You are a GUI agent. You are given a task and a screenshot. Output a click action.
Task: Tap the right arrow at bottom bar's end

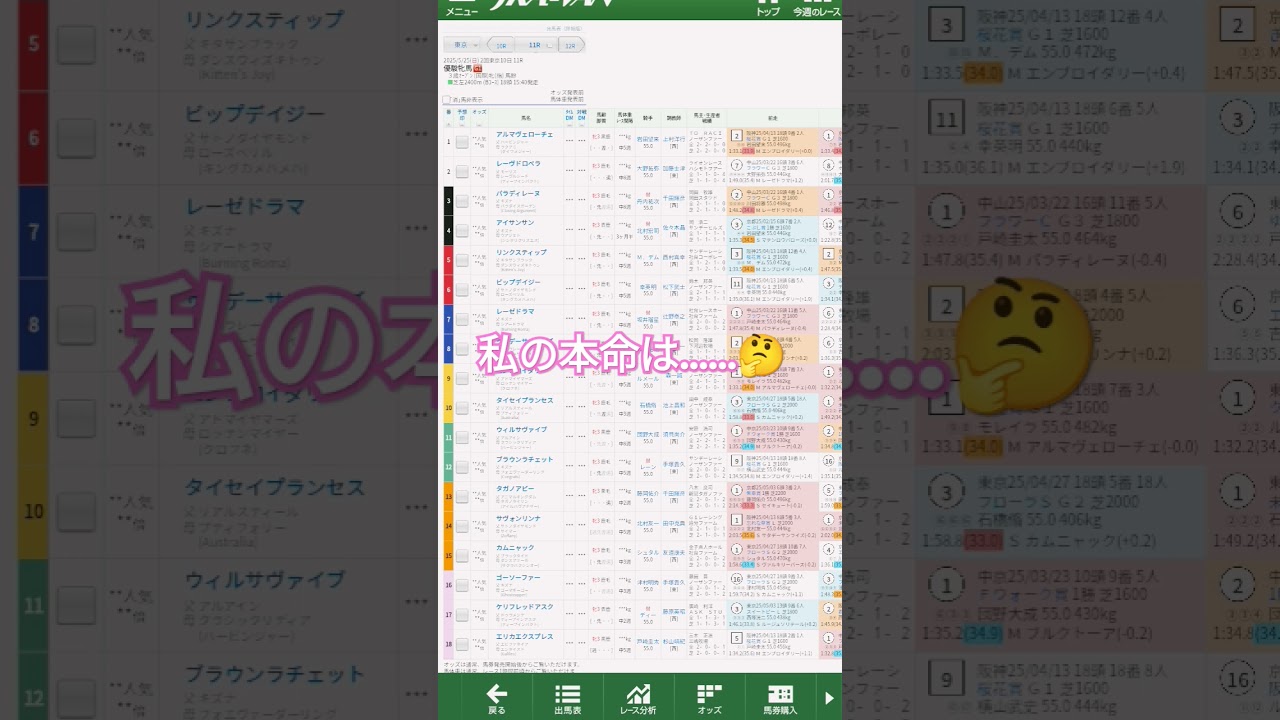click(830, 697)
